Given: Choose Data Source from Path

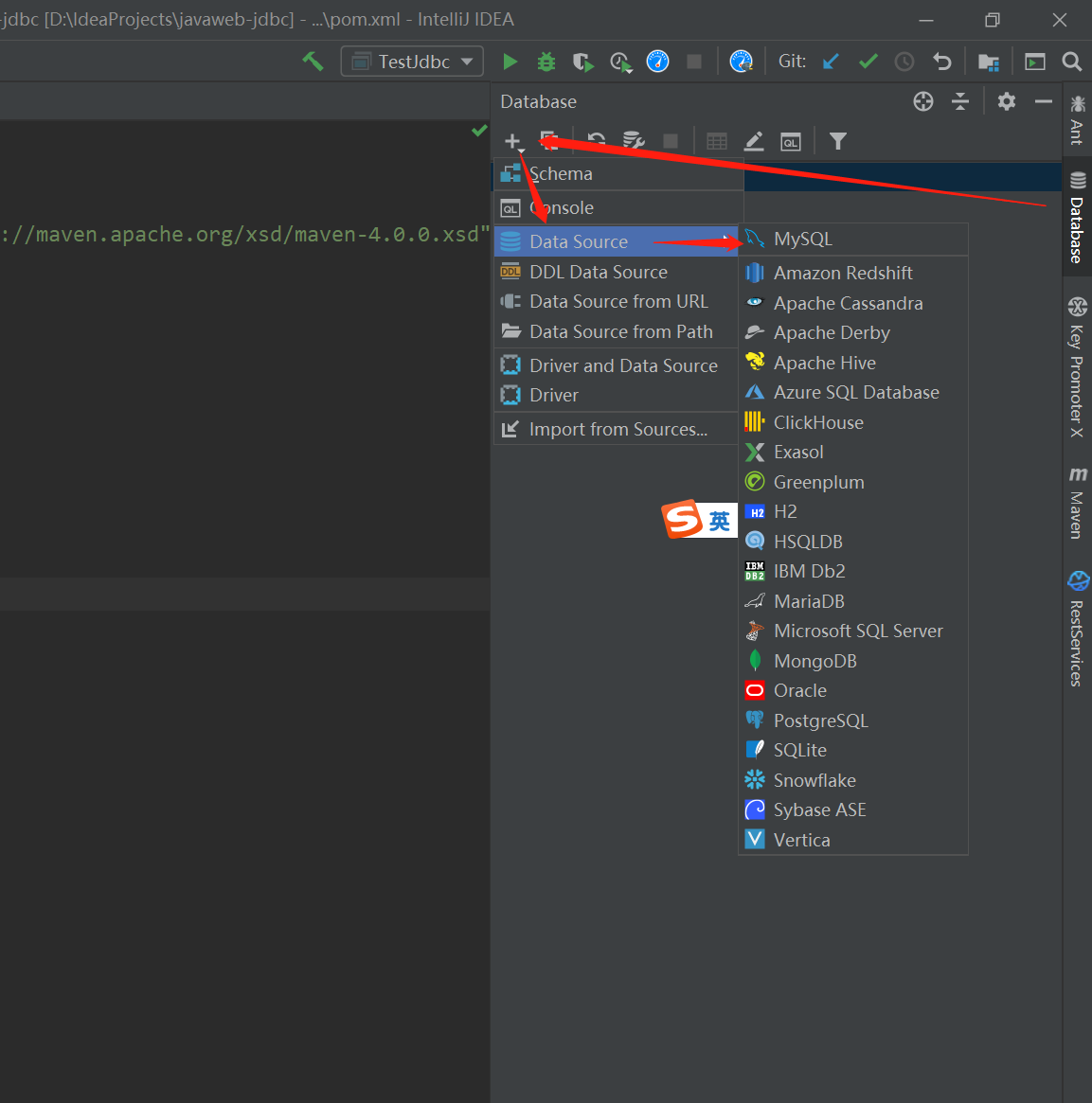Looking at the screenshot, I should tap(617, 331).
